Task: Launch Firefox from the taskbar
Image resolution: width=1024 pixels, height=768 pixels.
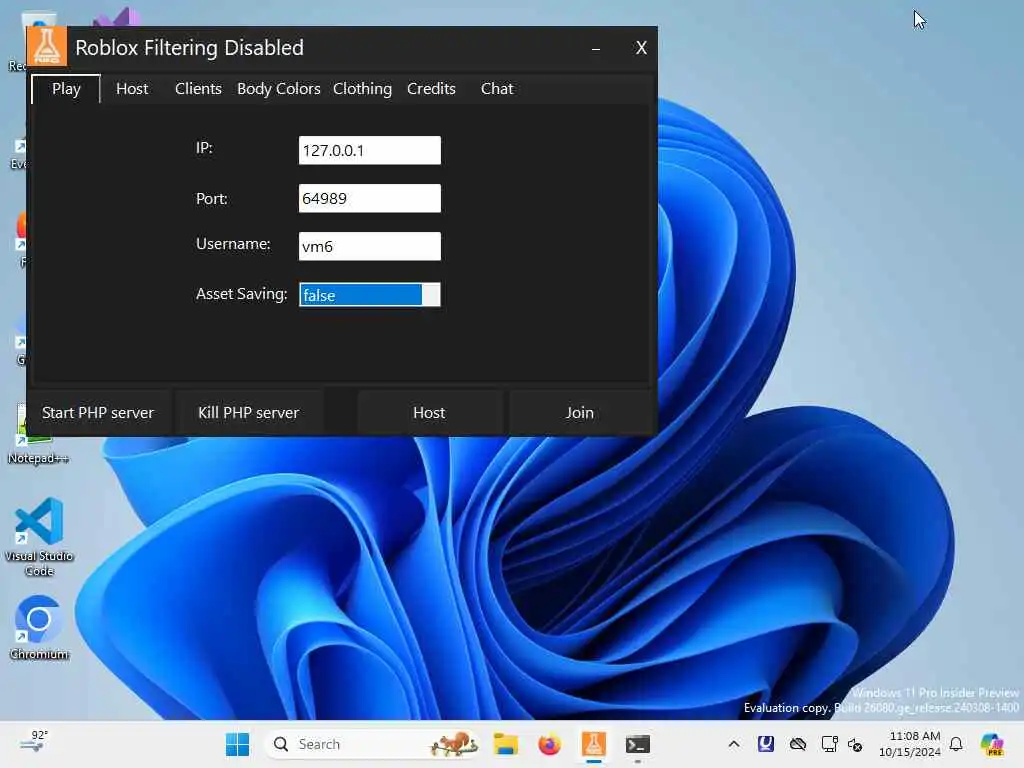Action: [x=549, y=744]
